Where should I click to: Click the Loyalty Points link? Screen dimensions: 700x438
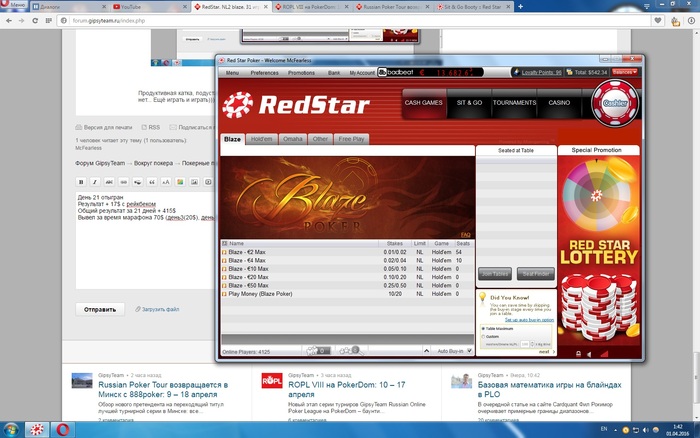[x=541, y=72]
